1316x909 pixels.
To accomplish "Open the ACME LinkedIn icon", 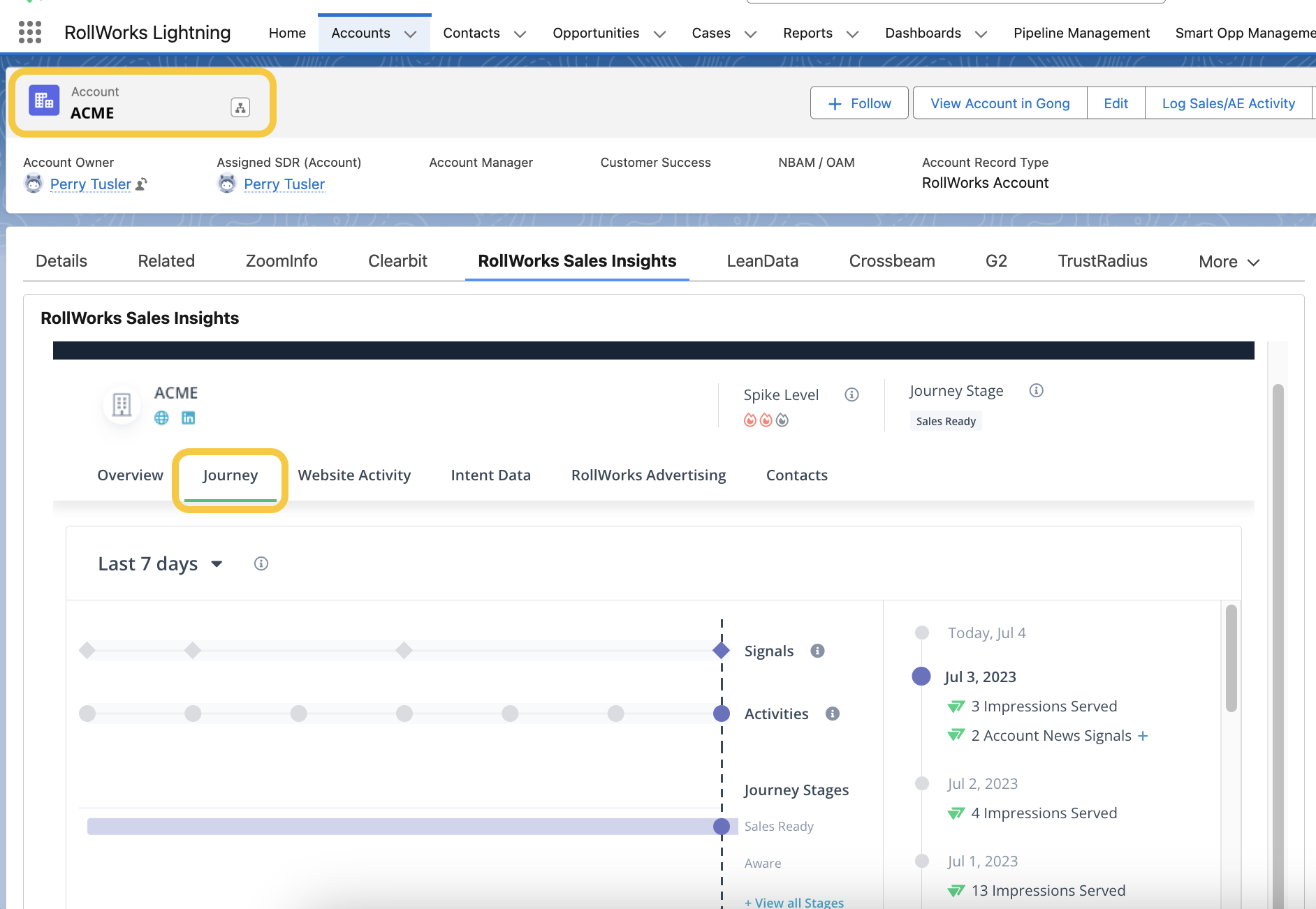I will (x=189, y=417).
